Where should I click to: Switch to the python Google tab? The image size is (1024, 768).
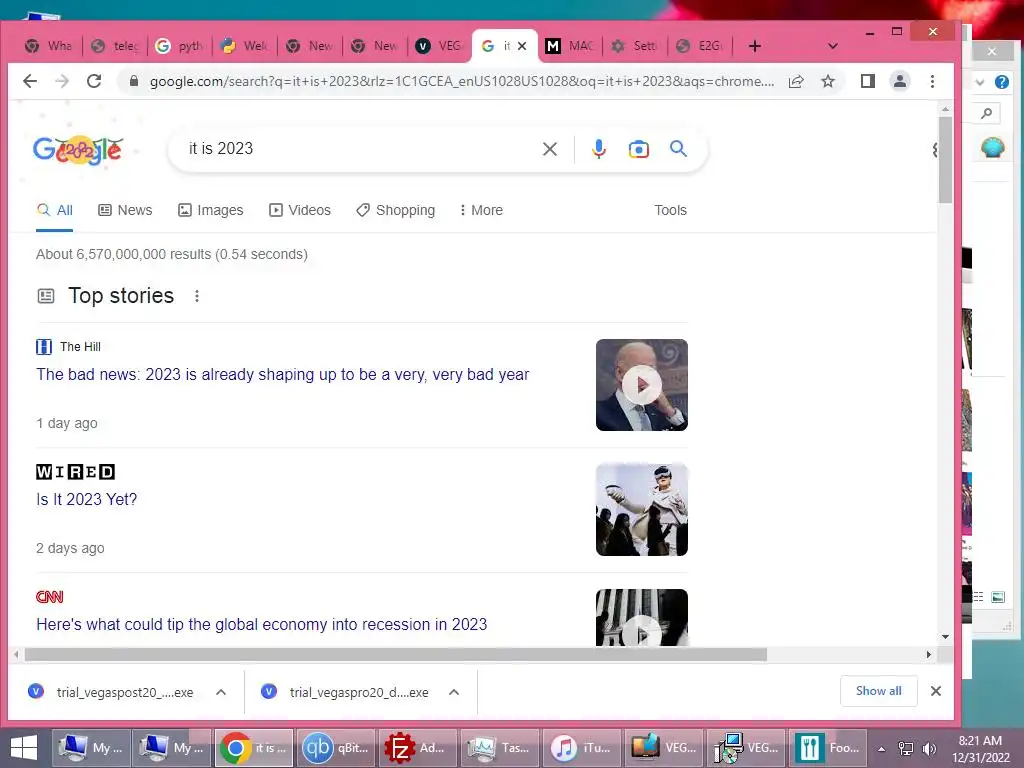pyautogui.click(x=180, y=46)
